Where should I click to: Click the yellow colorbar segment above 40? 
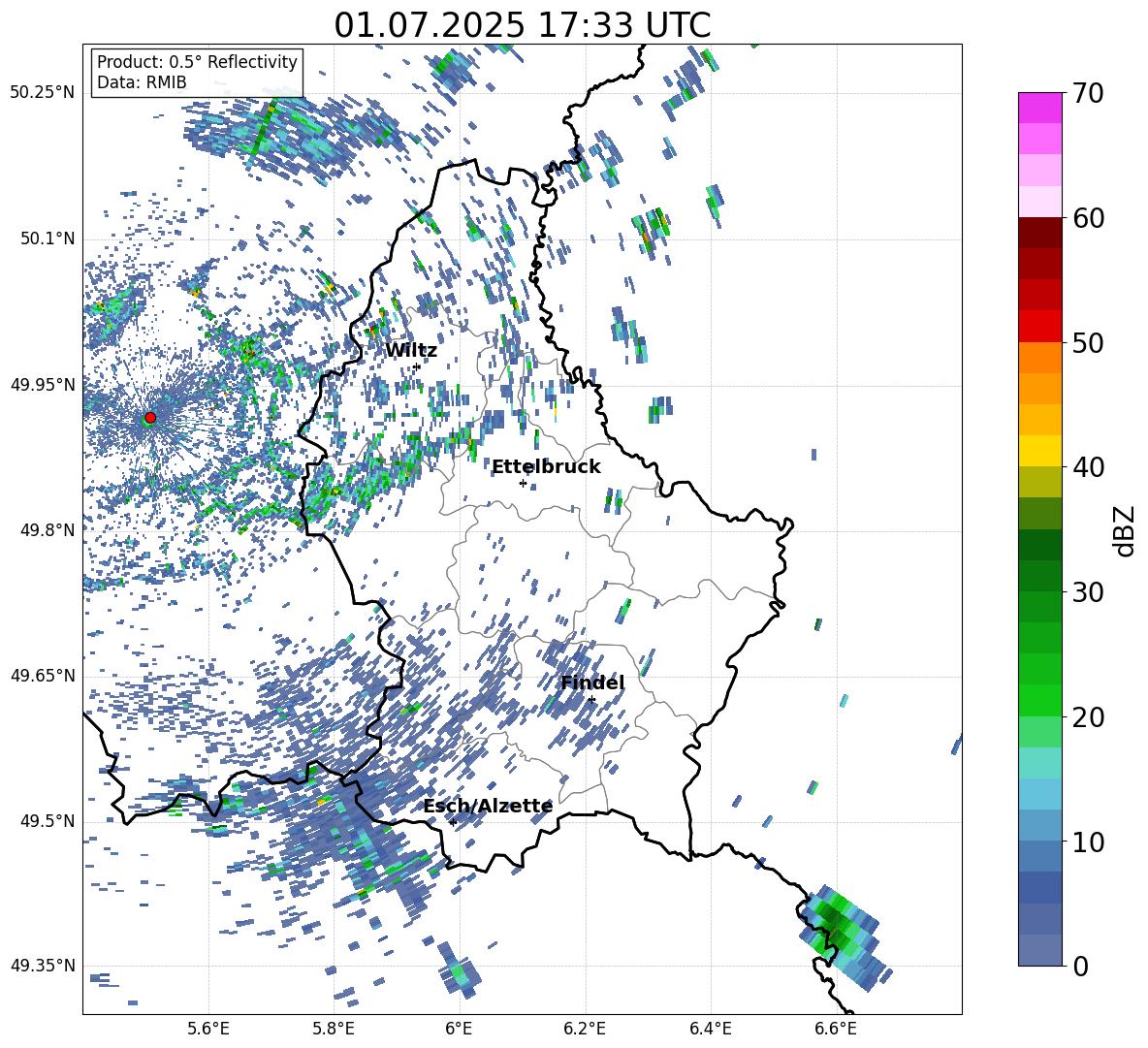tap(1039, 451)
